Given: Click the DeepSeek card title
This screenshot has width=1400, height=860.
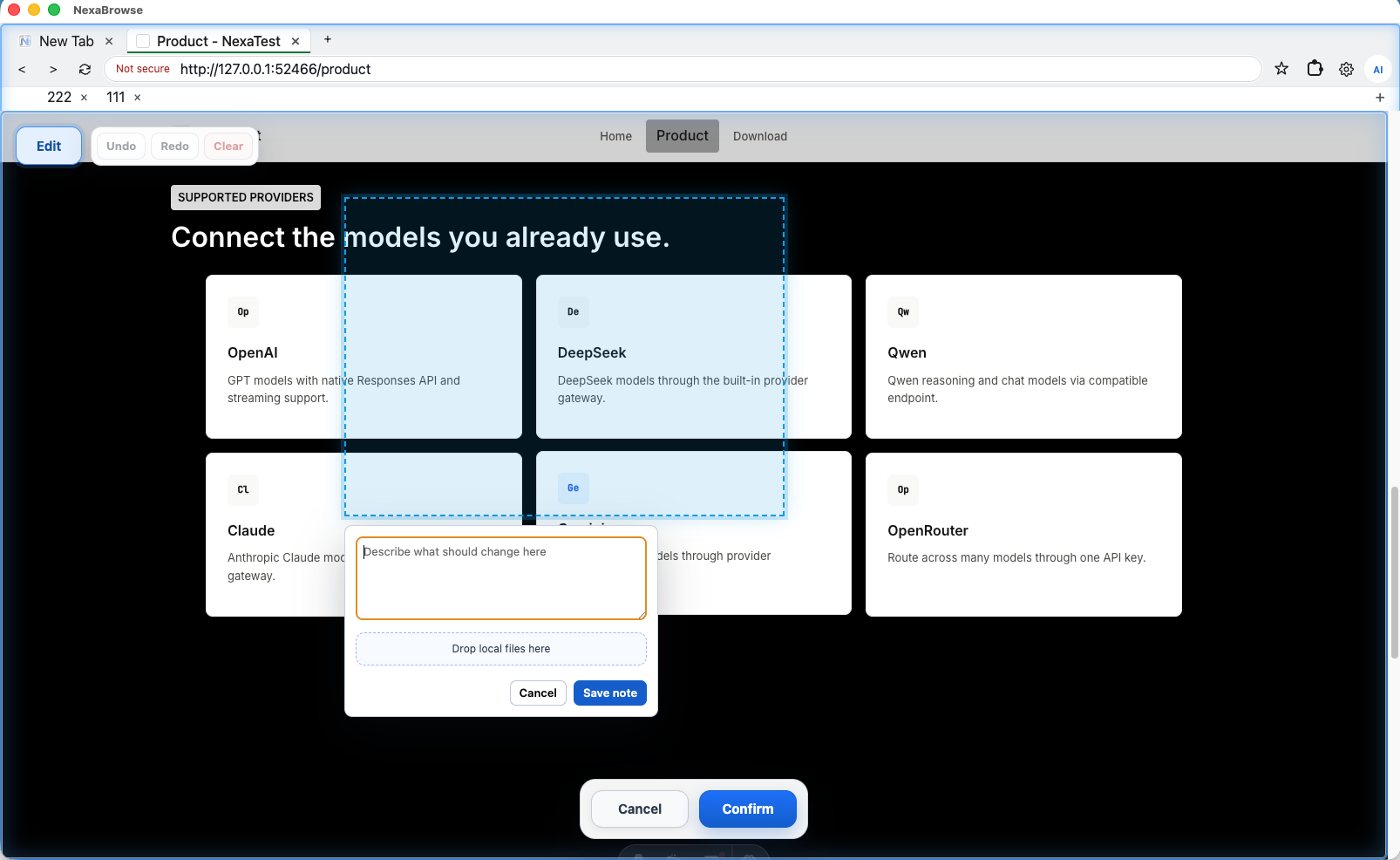Looking at the screenshot, I should pos(592,352).
